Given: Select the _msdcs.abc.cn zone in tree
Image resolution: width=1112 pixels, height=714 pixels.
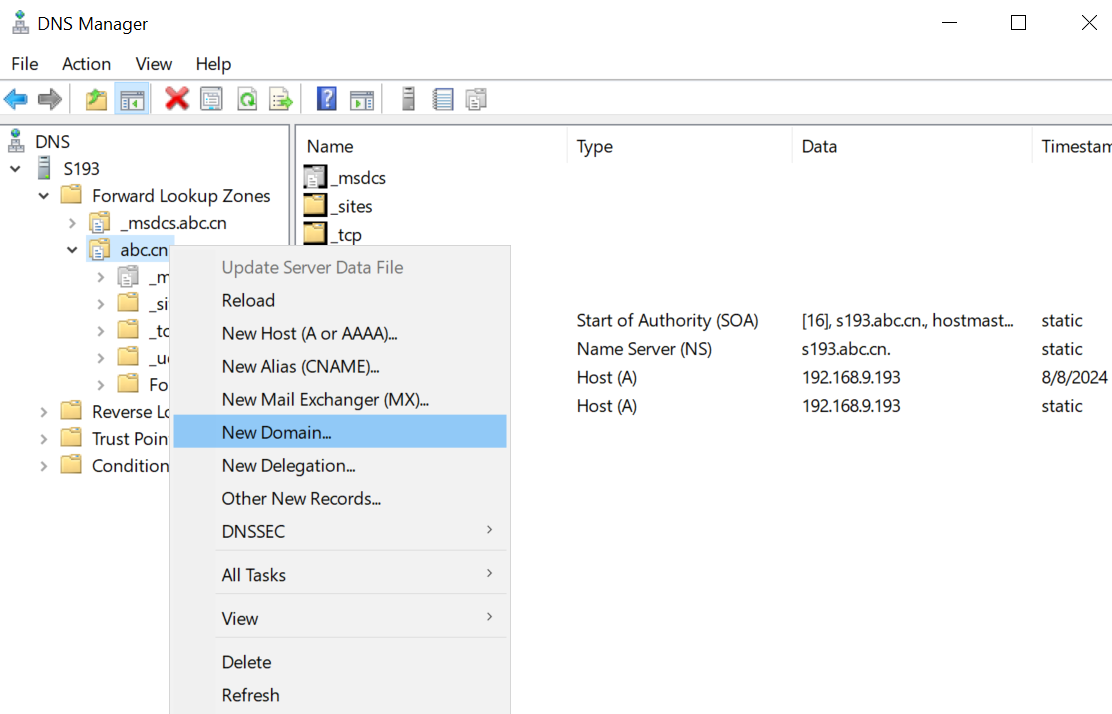Looking at the screenshot, I should (x=173, y=222).
